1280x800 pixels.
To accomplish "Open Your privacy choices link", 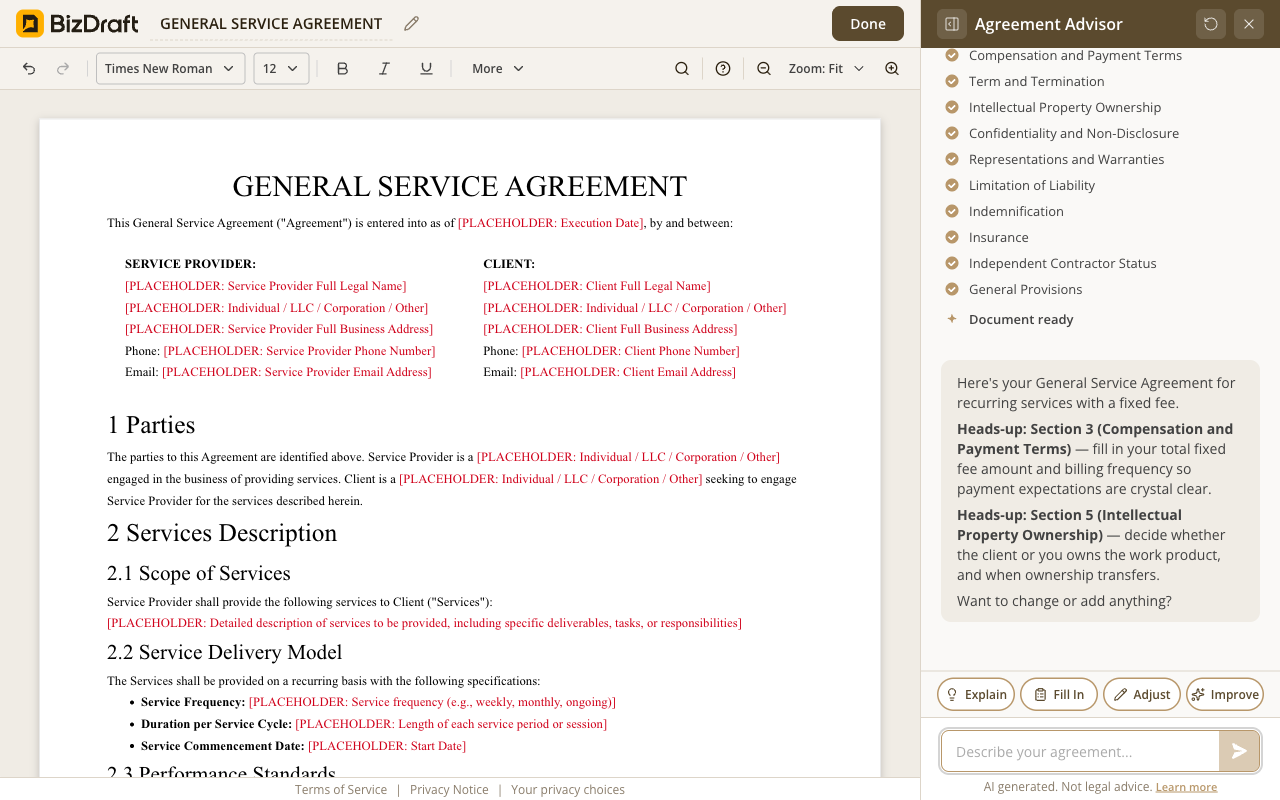I will [x=568, y=789].
